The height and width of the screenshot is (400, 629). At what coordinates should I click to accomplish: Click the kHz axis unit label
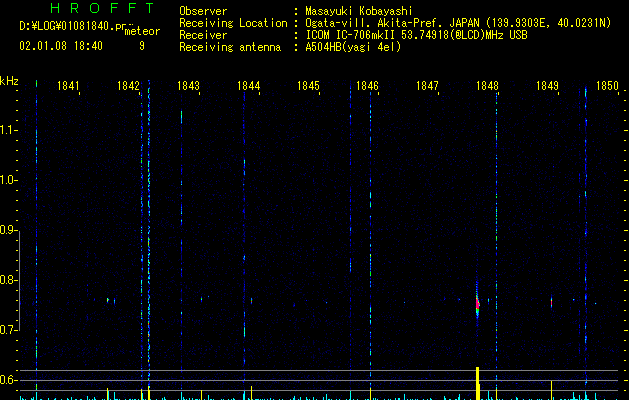point(9,81)
